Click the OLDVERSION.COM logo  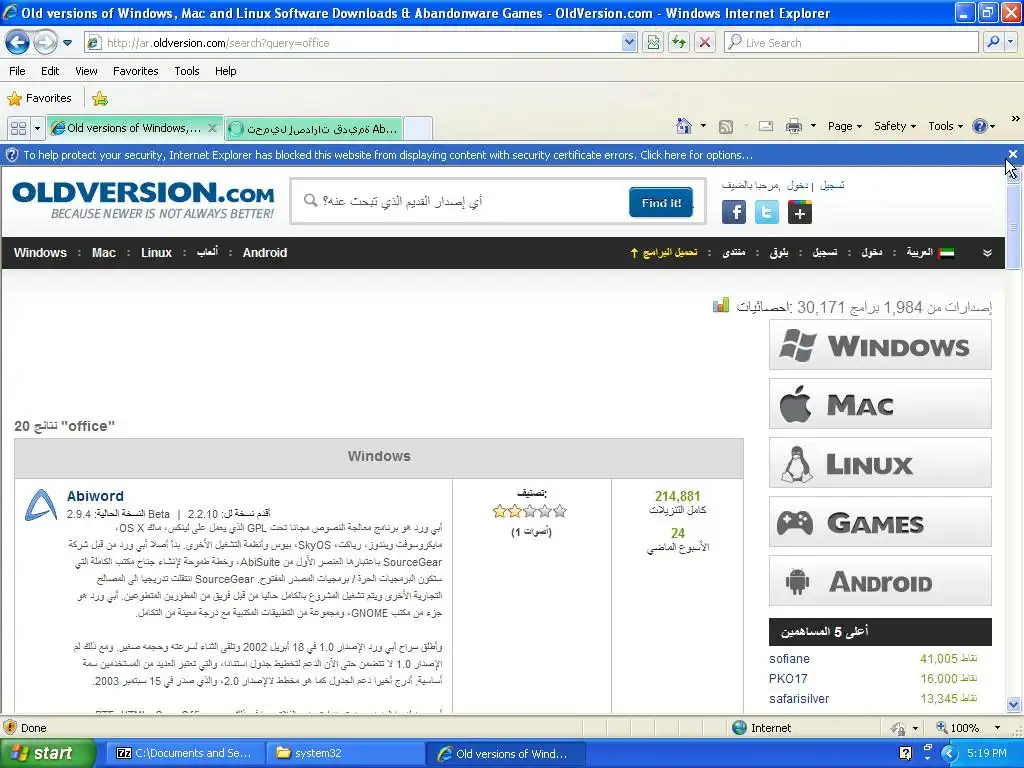point(143,200)
